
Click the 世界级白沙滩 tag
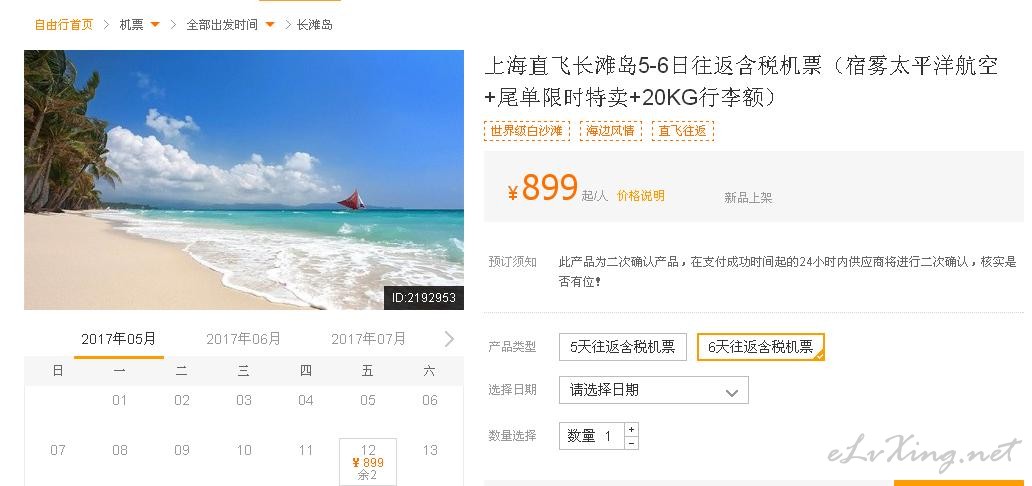(527, 130)
